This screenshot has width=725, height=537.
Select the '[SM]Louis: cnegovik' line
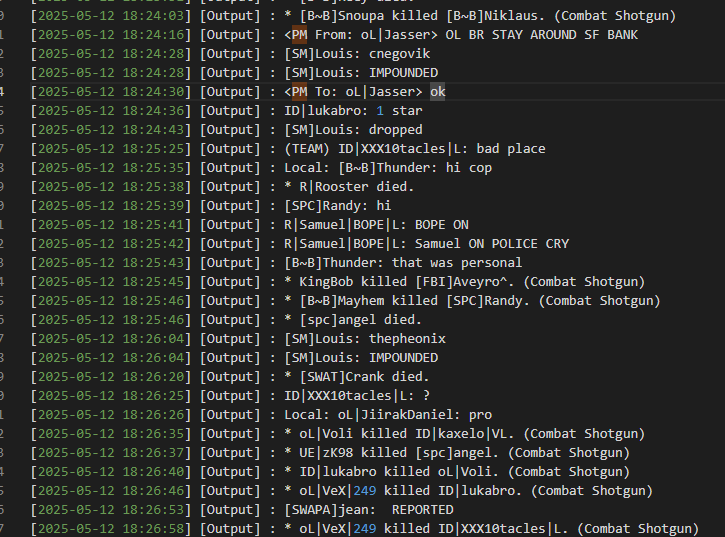coord(230,54)
